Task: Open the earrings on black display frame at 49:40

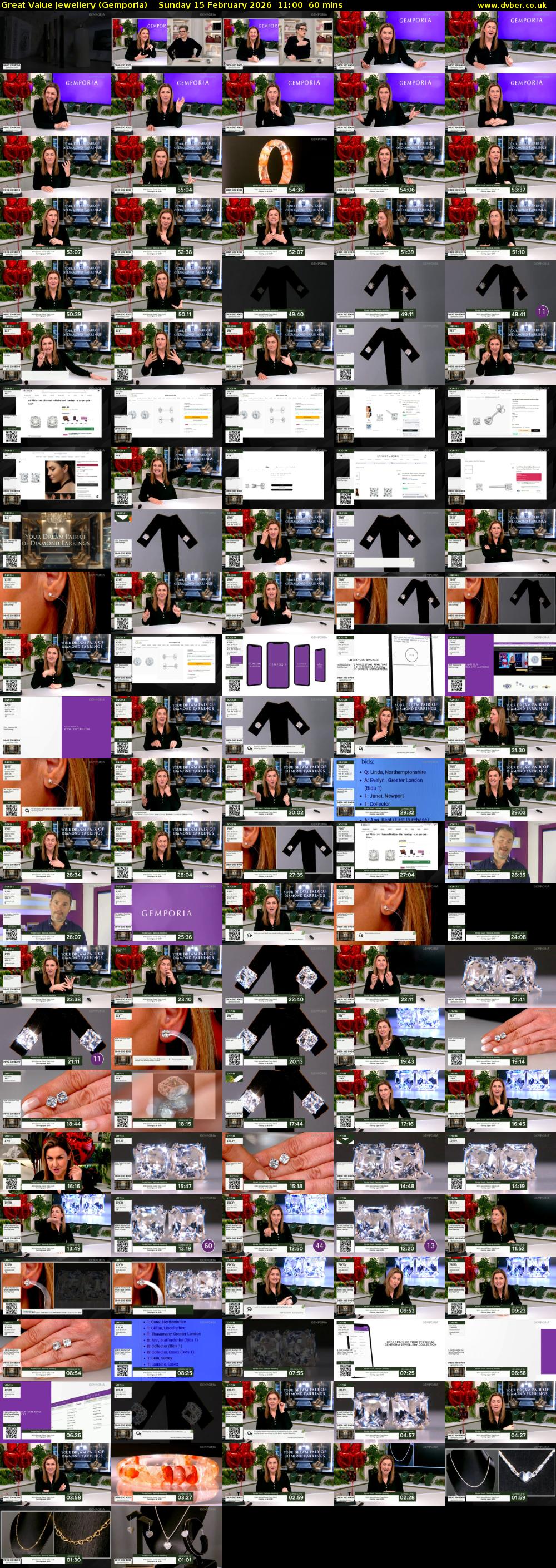Action: point(277,289)
